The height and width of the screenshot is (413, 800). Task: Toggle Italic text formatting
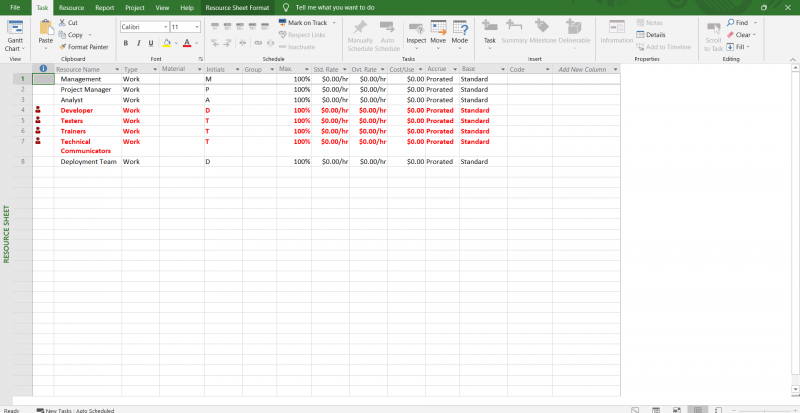coord(139,43)
